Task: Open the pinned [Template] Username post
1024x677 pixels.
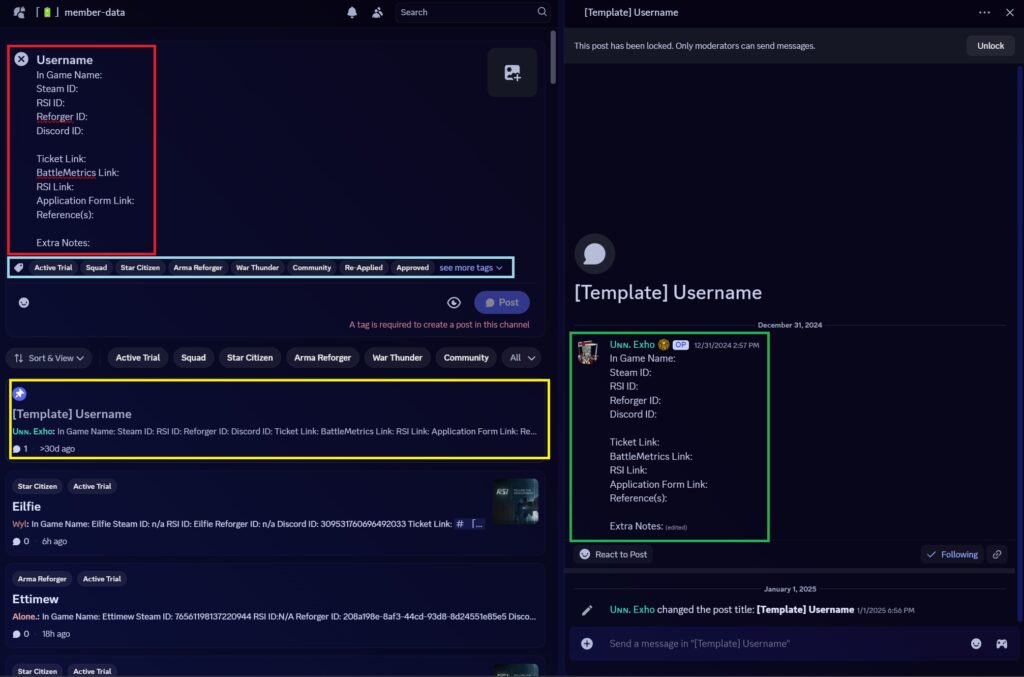Action: tap(278, 420)
